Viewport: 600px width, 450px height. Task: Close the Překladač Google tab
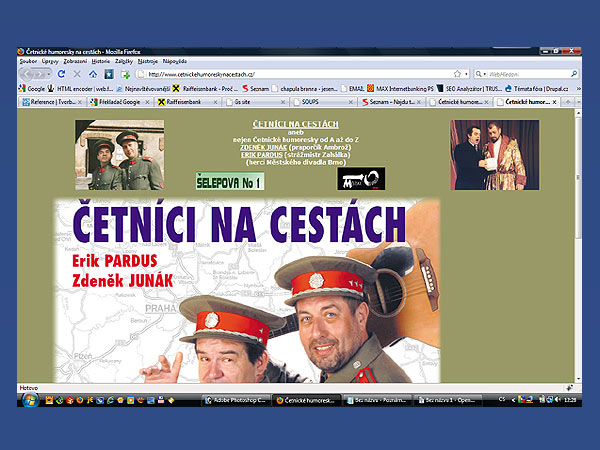tap(147, 102)
